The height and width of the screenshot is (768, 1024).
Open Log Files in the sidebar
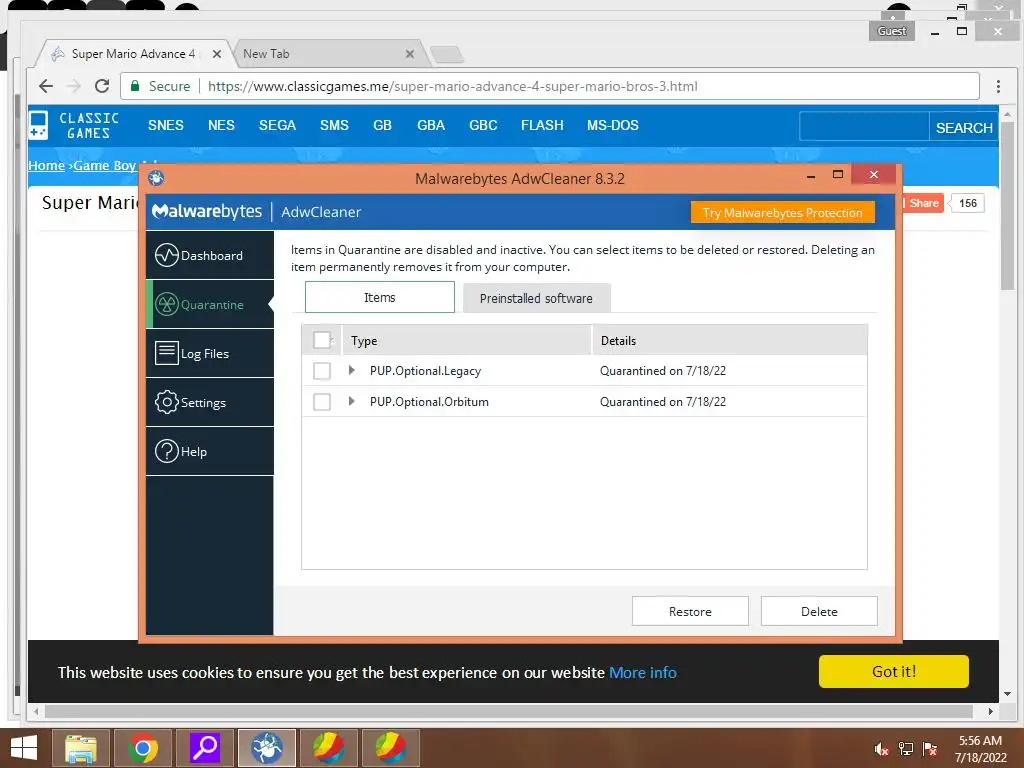click(x=210, y=353)
